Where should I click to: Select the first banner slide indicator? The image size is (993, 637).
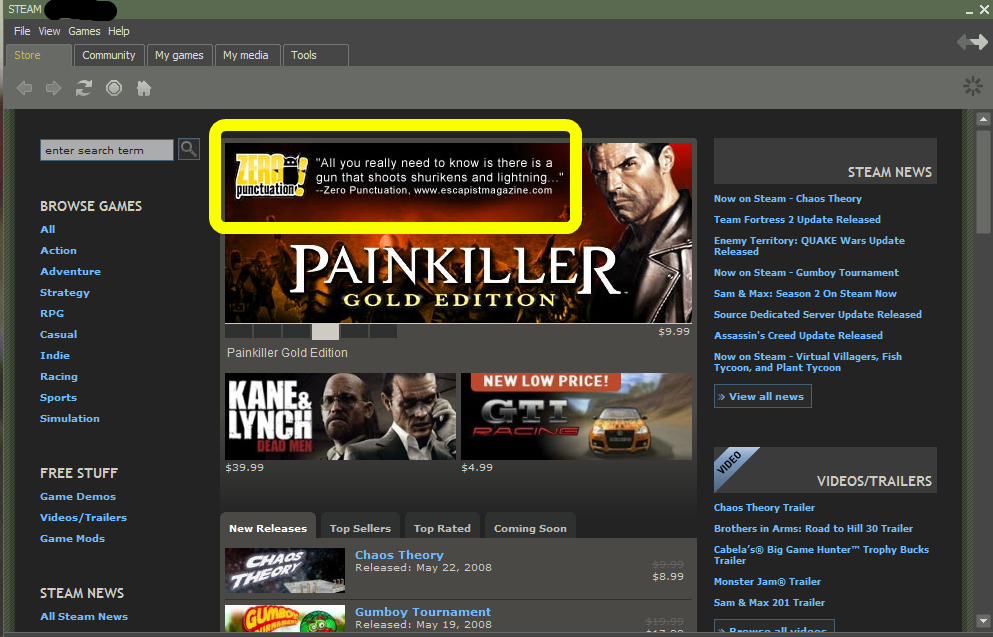click(239, 331)
